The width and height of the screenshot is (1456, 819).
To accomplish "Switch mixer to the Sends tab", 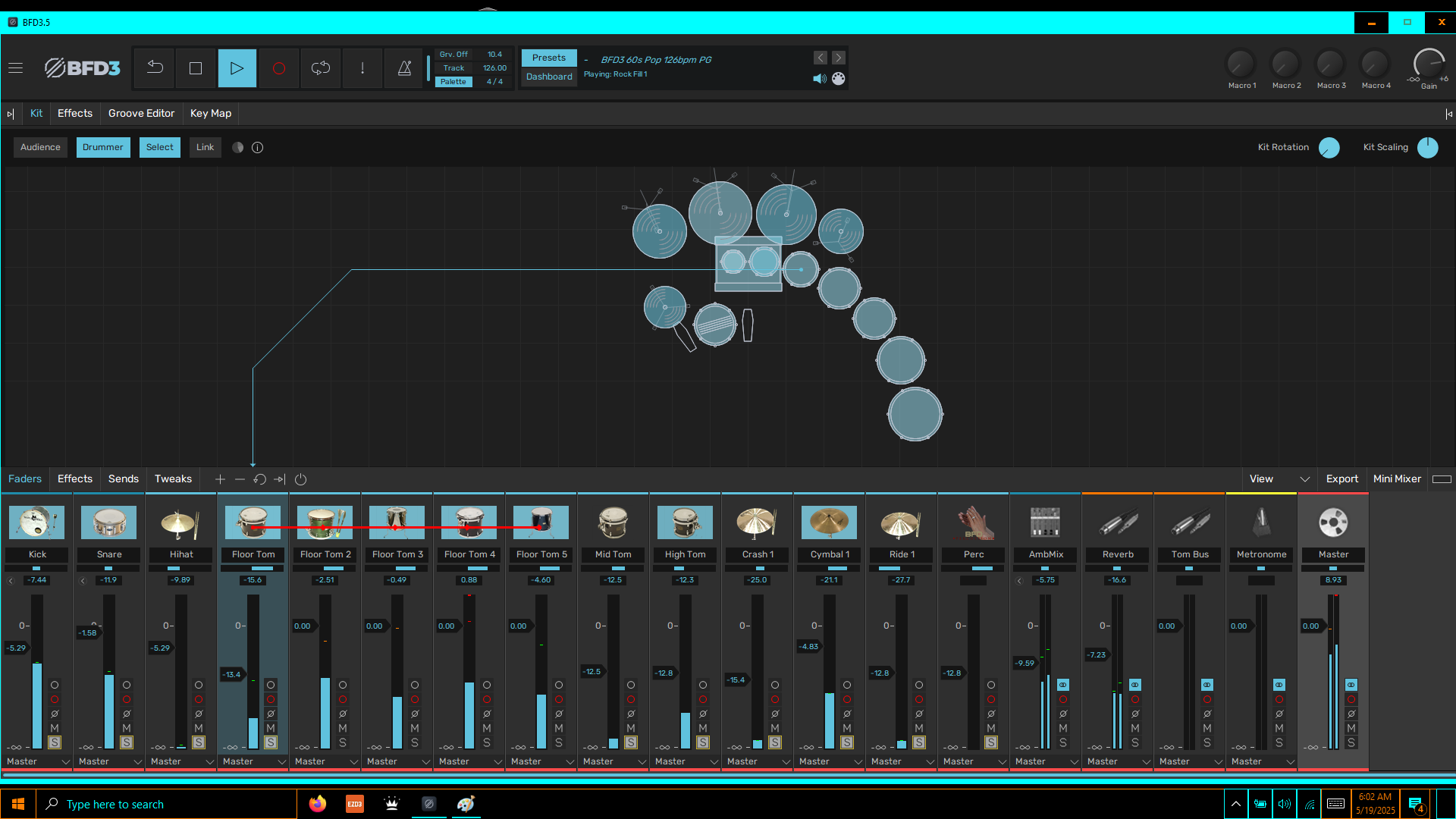I will 124,479.
